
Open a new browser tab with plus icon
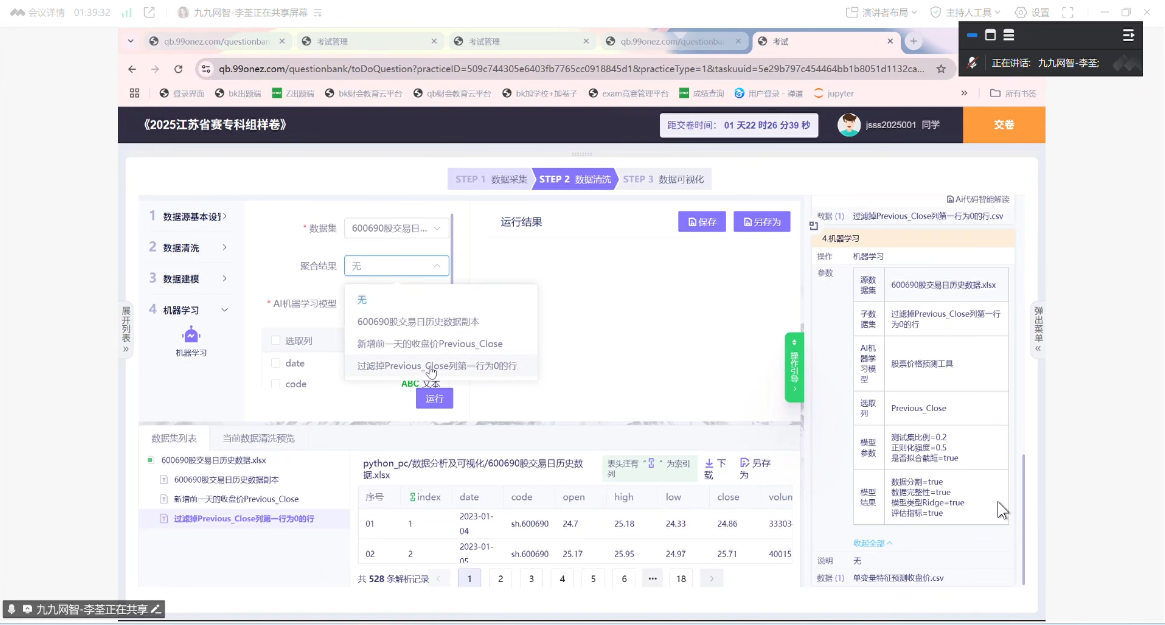(913, 41)
